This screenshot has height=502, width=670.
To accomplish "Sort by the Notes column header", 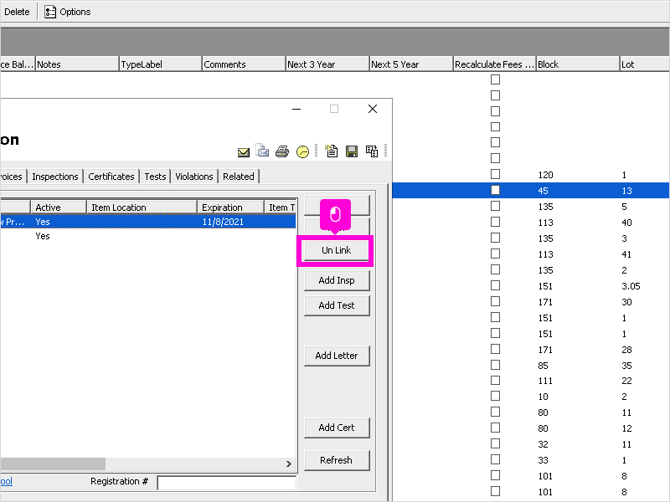I will 76,65.
